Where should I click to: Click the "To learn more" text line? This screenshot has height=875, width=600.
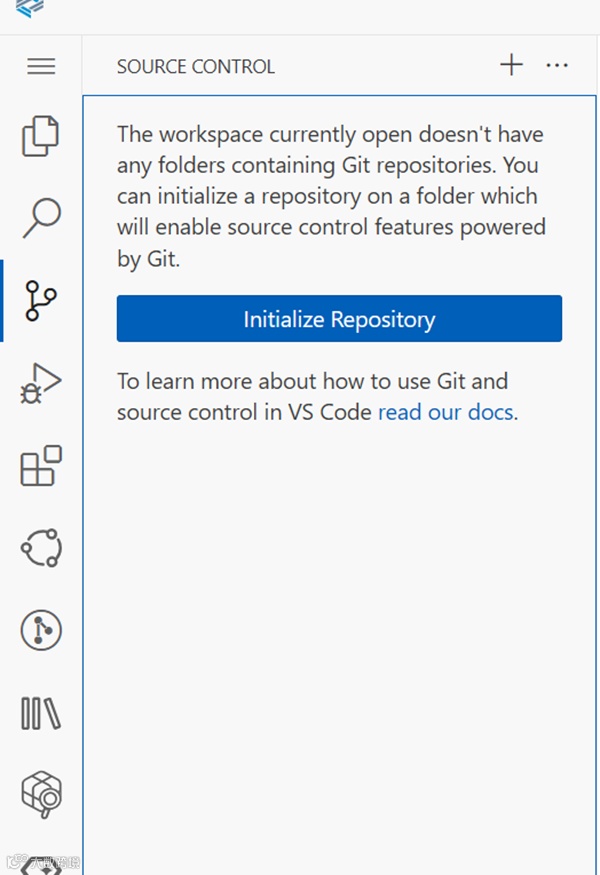tap(312, 381)
